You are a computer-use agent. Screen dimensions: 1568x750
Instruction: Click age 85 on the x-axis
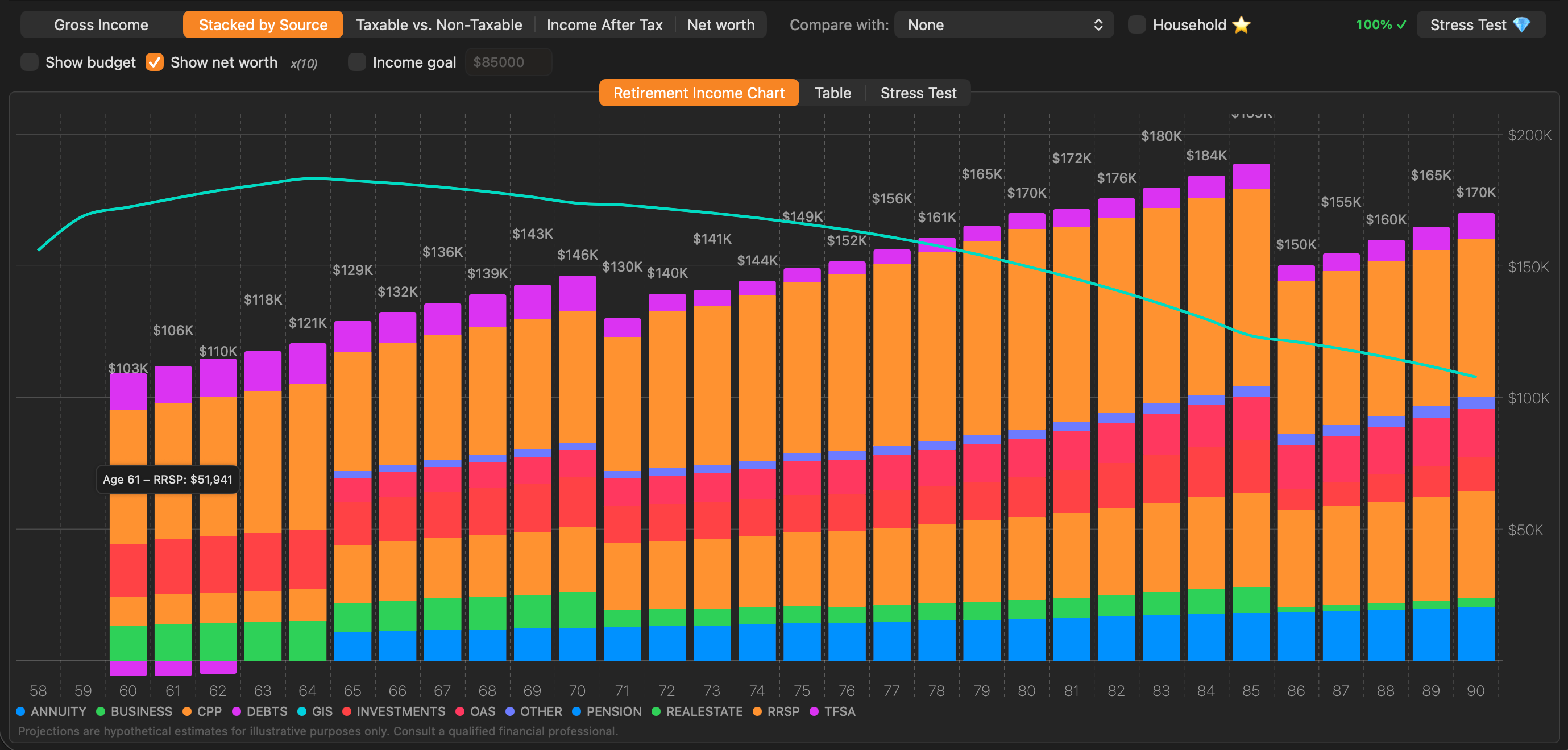1251,690
